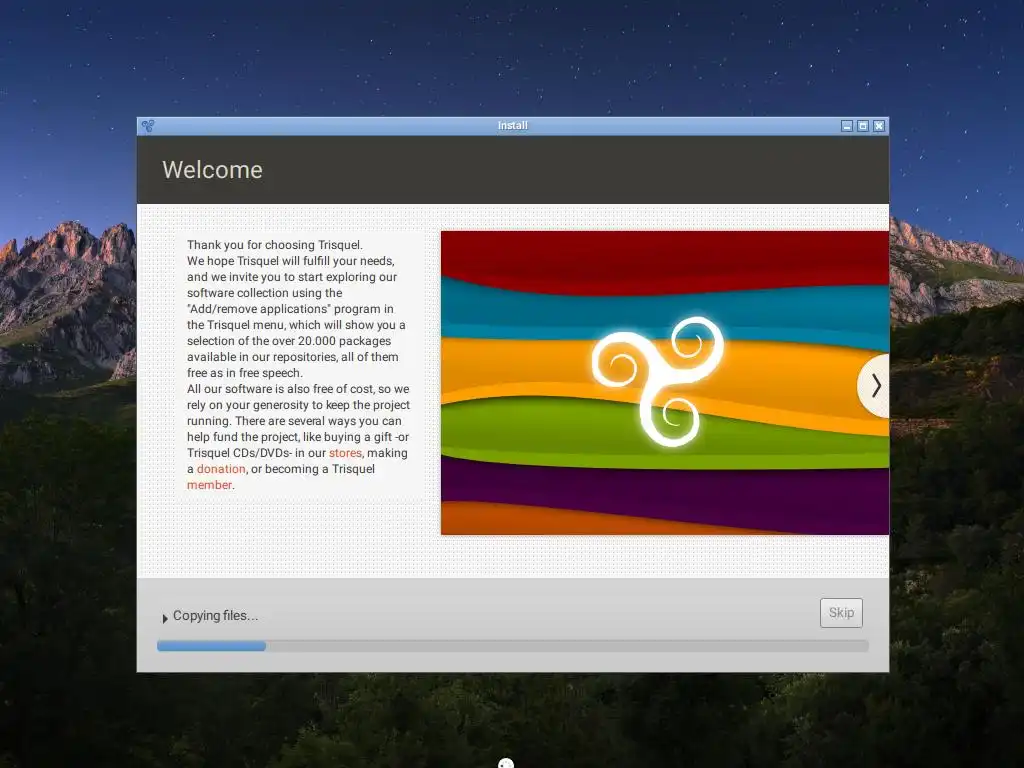Image resolution: width=1024 pixels, height=768 pixels.
Task: Click the desktop cursor icon at bottom edge
Action: [x=506, y=763]
